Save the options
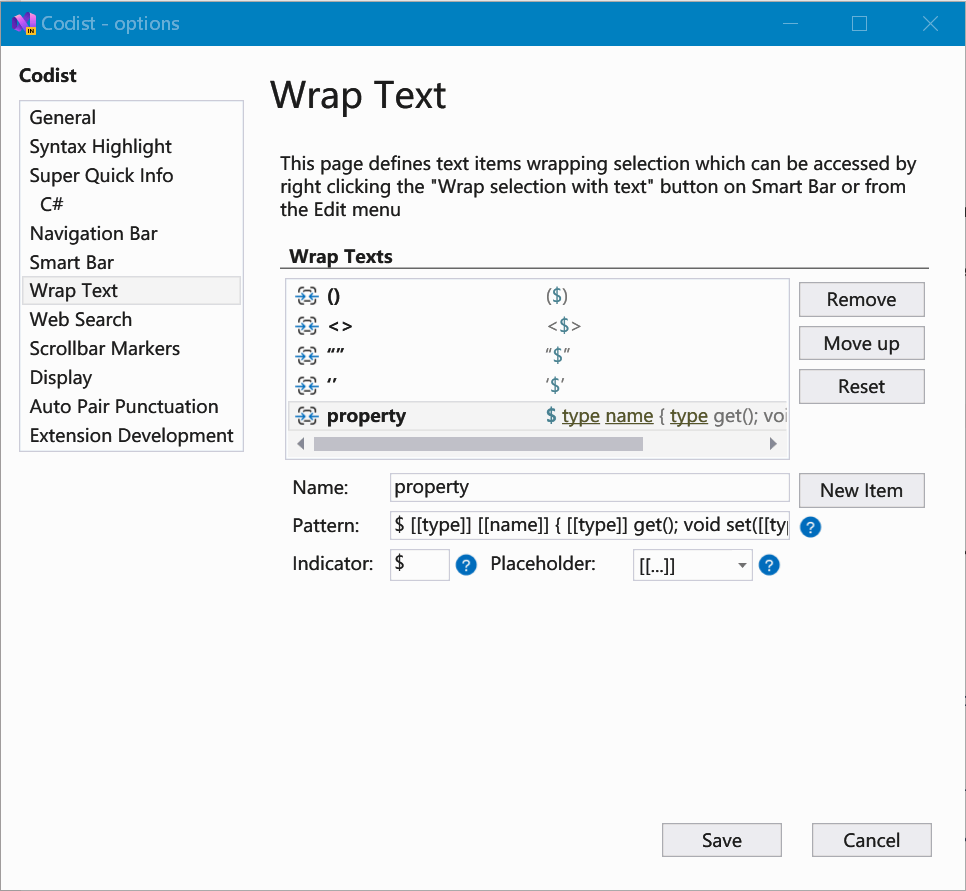 721,840
